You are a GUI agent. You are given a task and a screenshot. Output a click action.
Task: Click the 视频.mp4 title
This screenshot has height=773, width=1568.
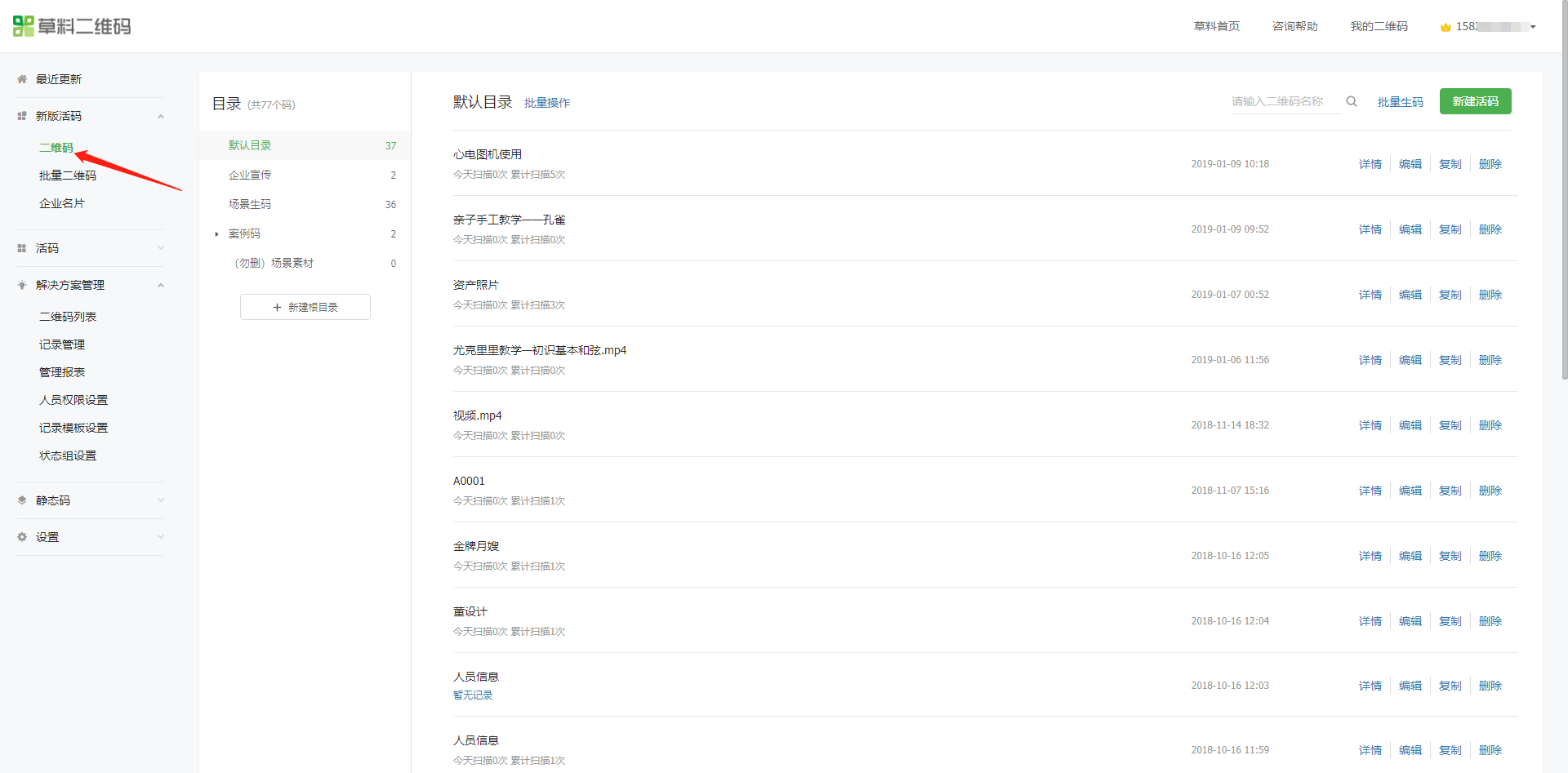point(478,415)
